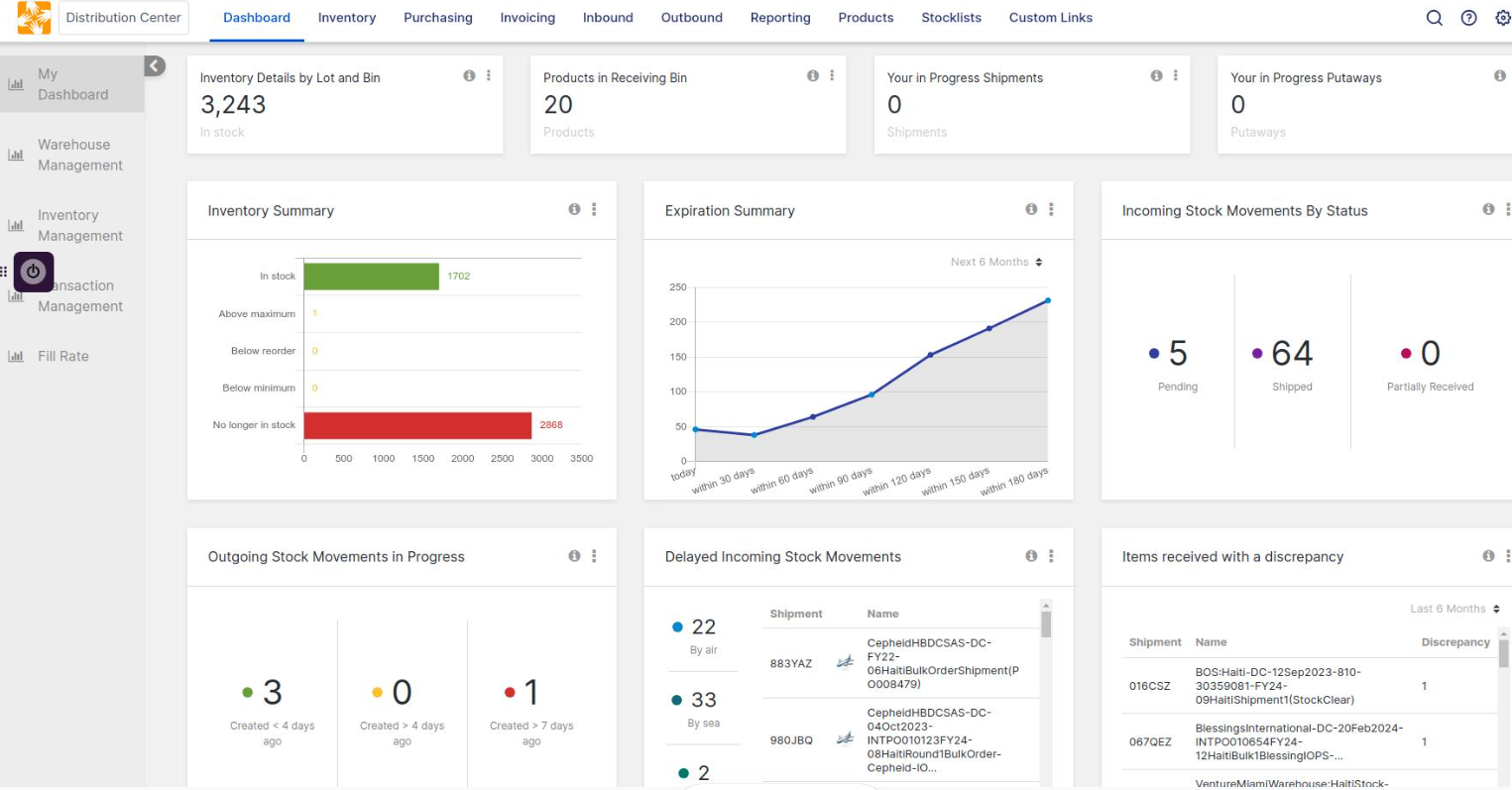Screen dimensions: 1512x790
Task: Click shipment 883YAZ row
Action: point(902,663)
